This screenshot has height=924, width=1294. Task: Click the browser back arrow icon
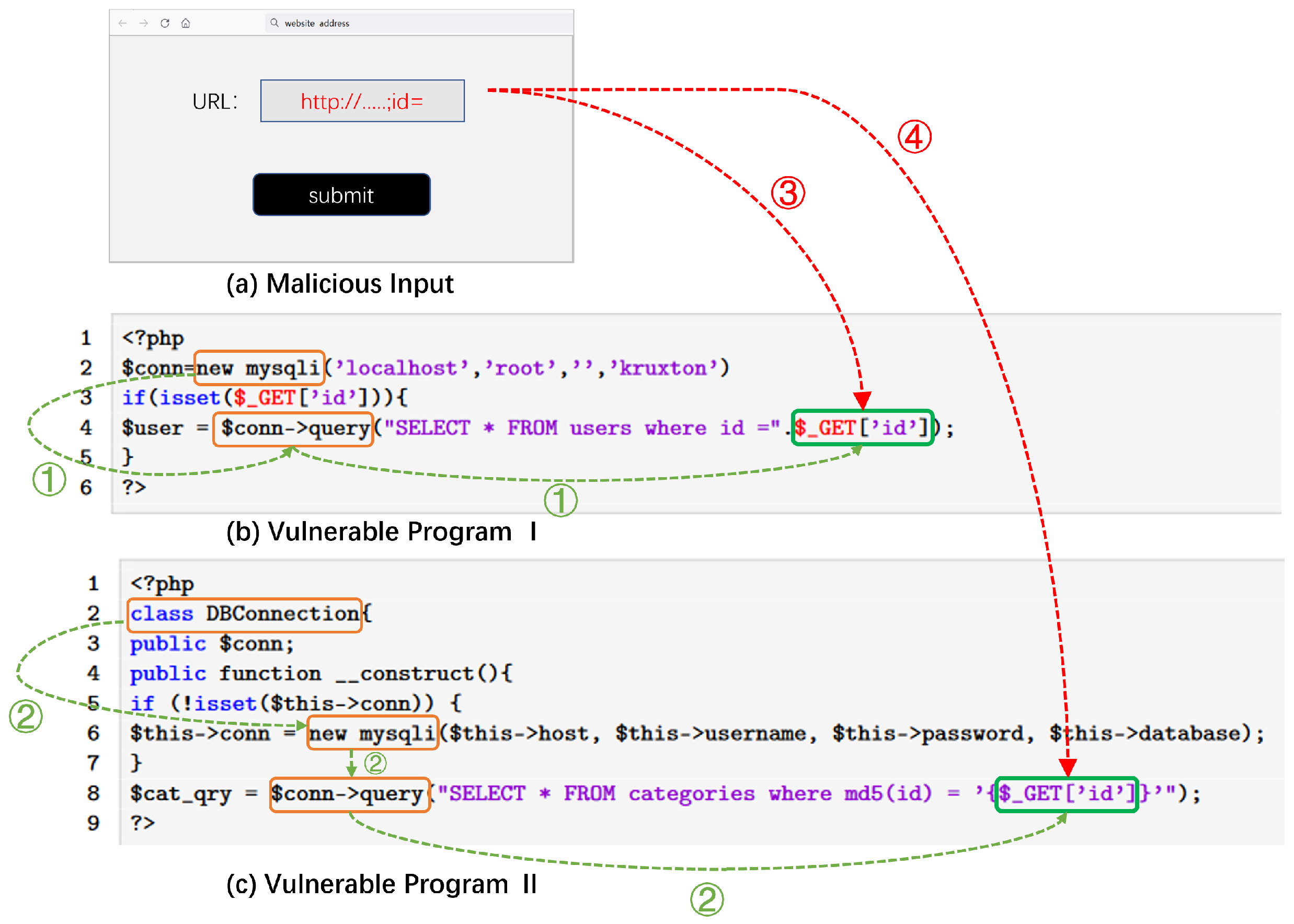(x=122, y=24)
